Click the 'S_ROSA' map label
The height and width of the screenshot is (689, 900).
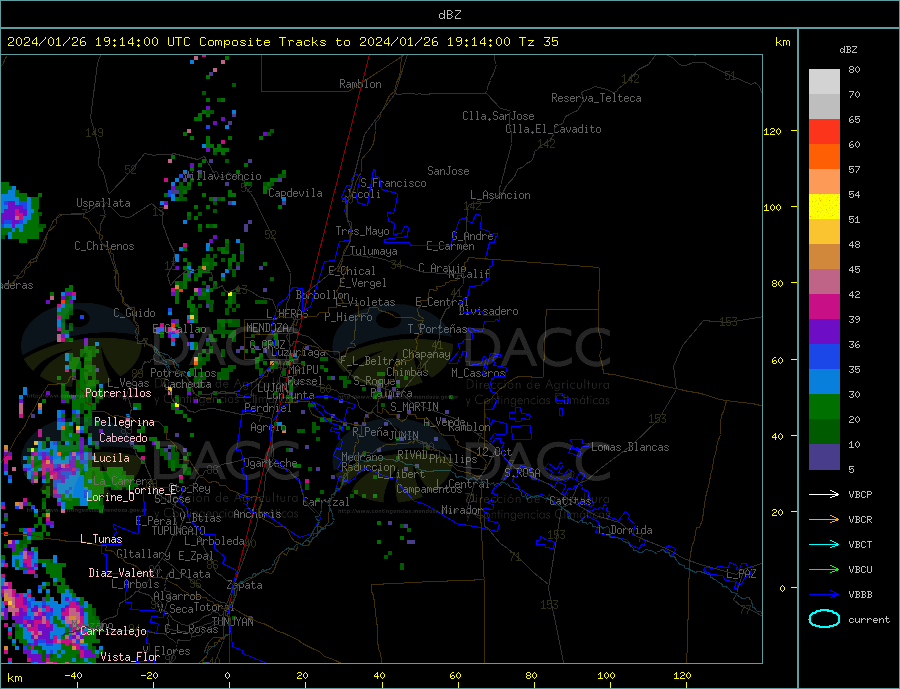coord(522,473)
